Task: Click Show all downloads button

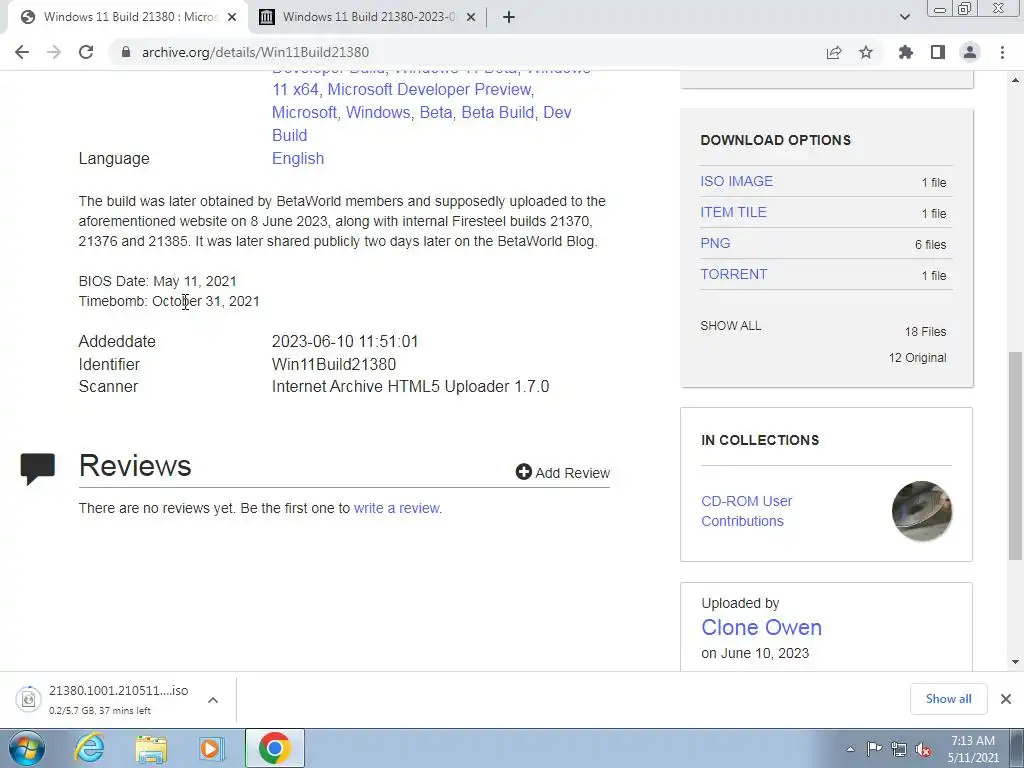Action: point(948,699)
